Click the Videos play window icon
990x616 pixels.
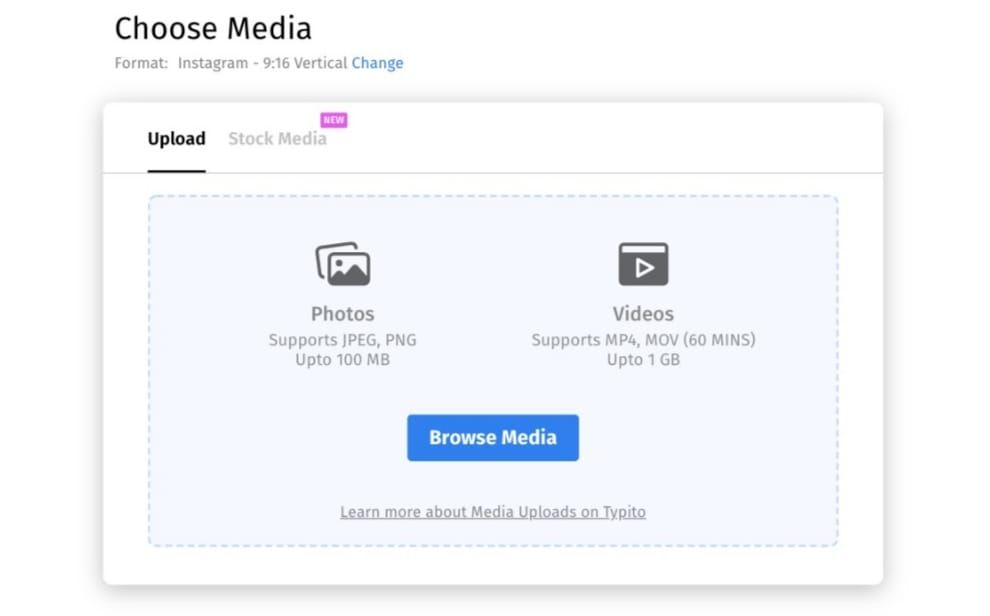pos(643,264)
